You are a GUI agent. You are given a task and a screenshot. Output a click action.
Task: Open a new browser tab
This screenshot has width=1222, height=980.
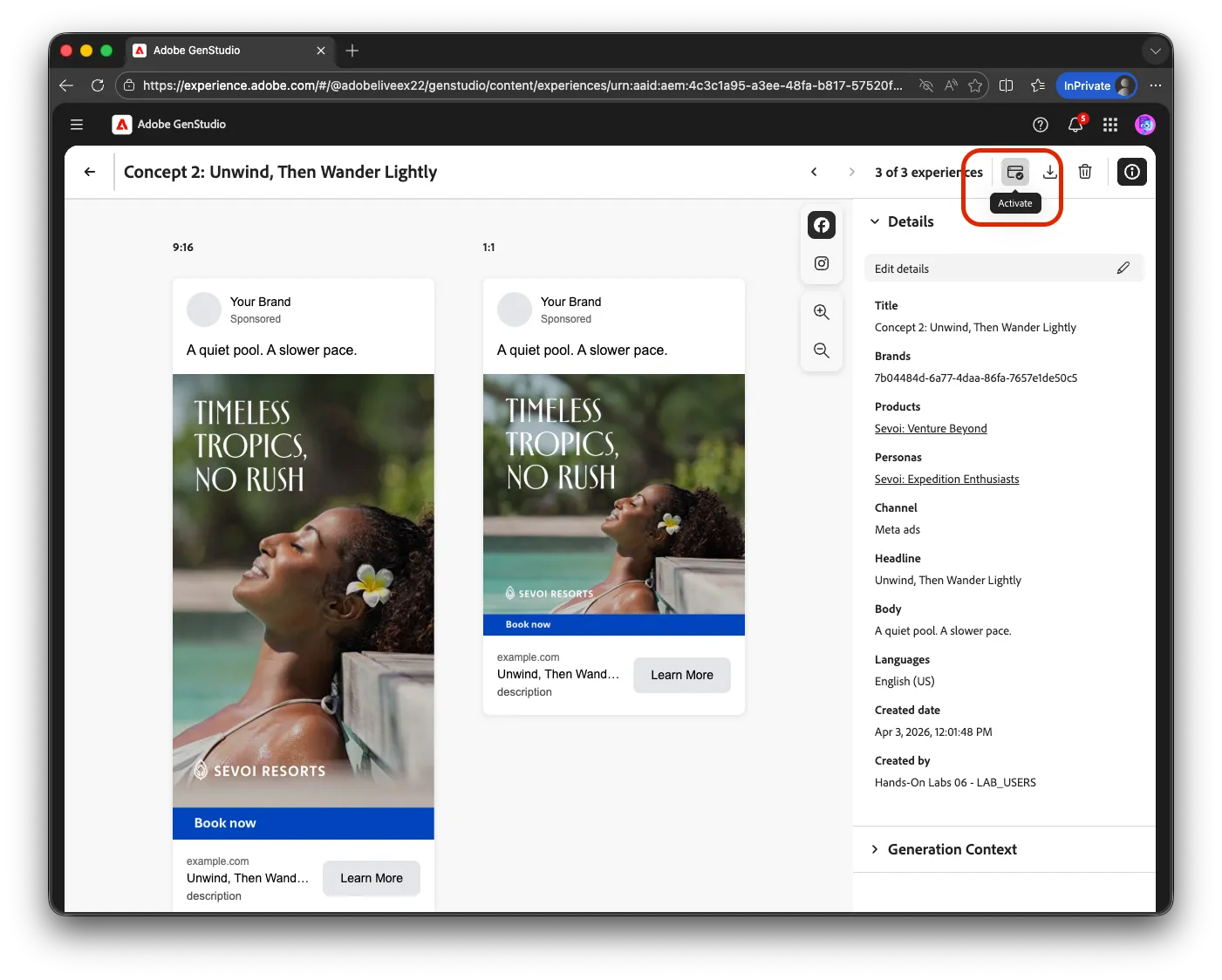tap(352, 51)
